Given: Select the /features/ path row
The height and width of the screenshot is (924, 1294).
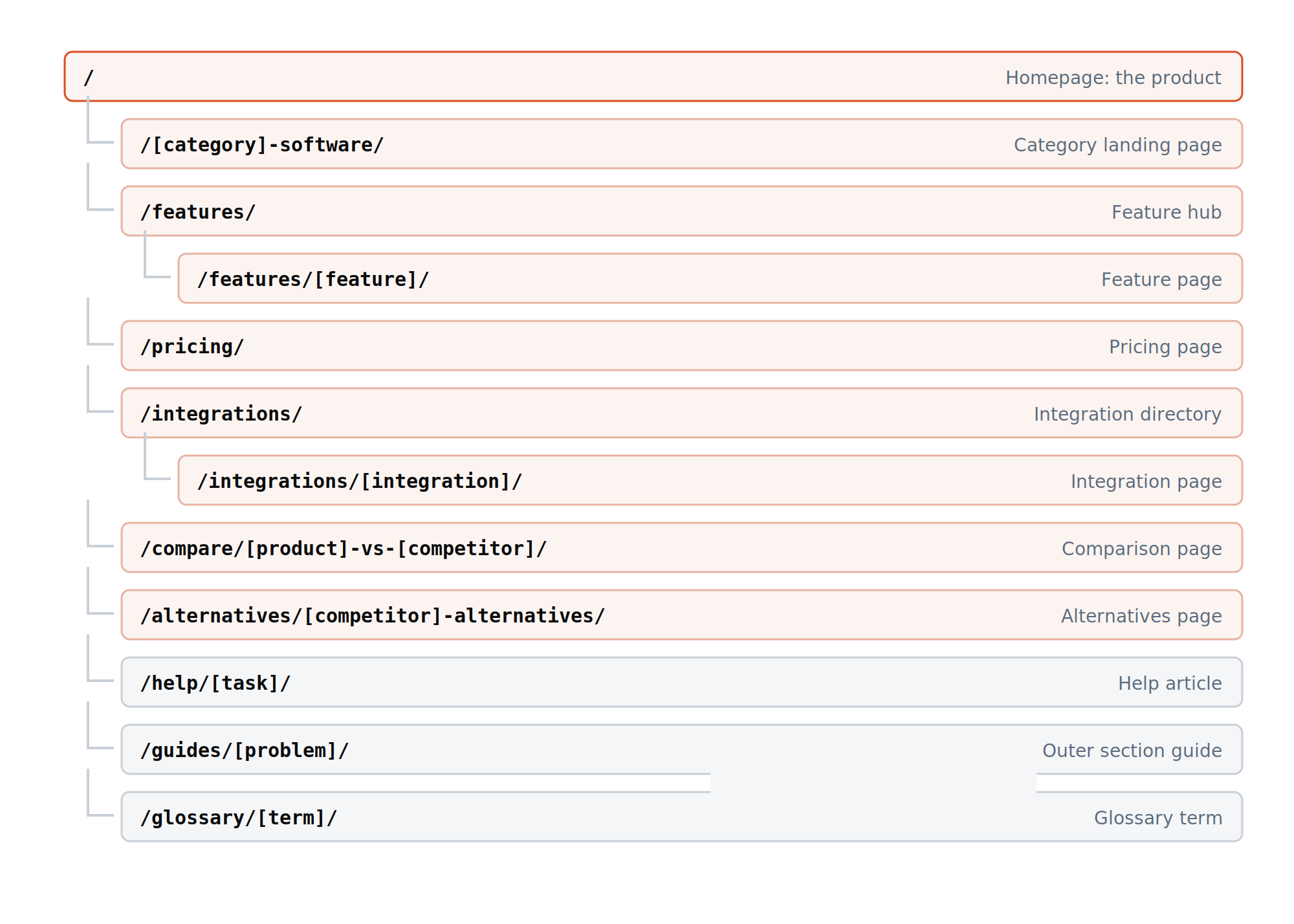Looking at the screenshot, I should (x=681, y=211).
